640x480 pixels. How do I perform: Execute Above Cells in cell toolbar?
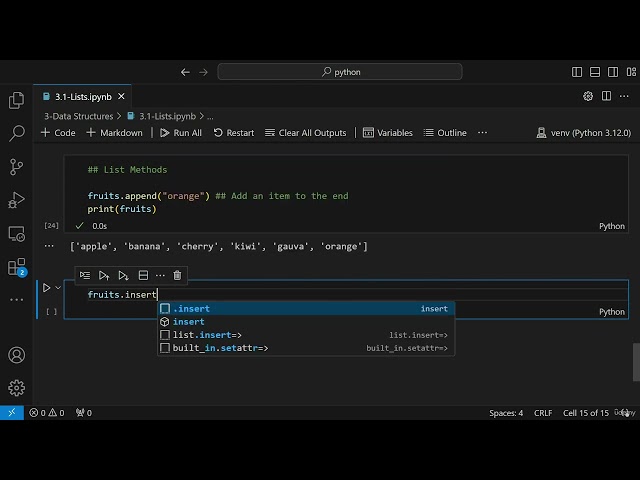pos(104,276)
